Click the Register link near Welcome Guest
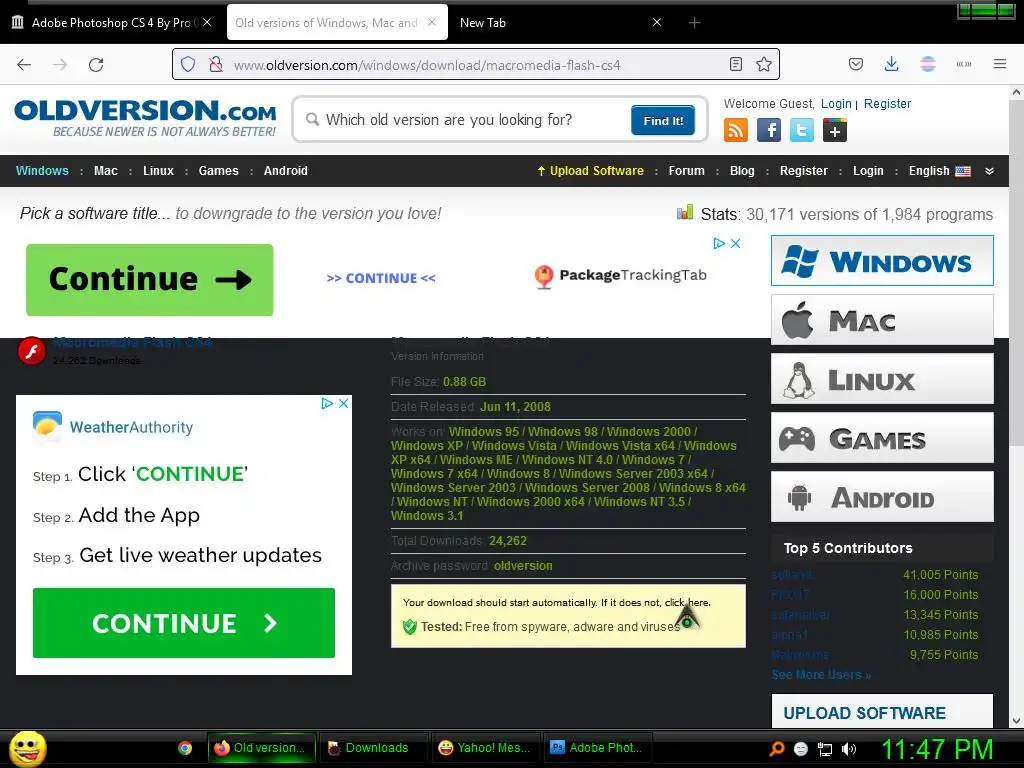This screenshot has height=768, width=1024. (887, 104)
